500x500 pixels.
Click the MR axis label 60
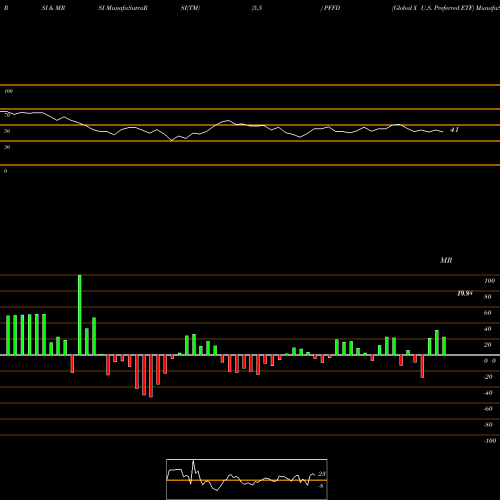point(488,313)
